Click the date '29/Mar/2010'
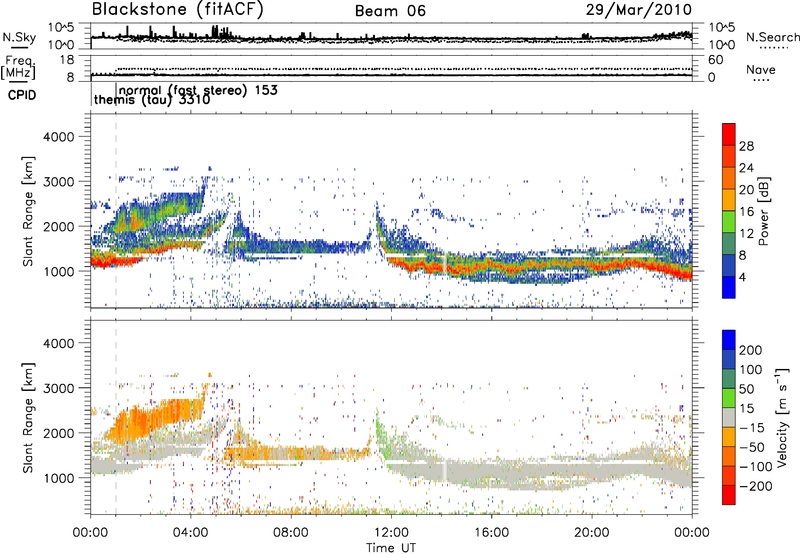 [x=639, y=10]
